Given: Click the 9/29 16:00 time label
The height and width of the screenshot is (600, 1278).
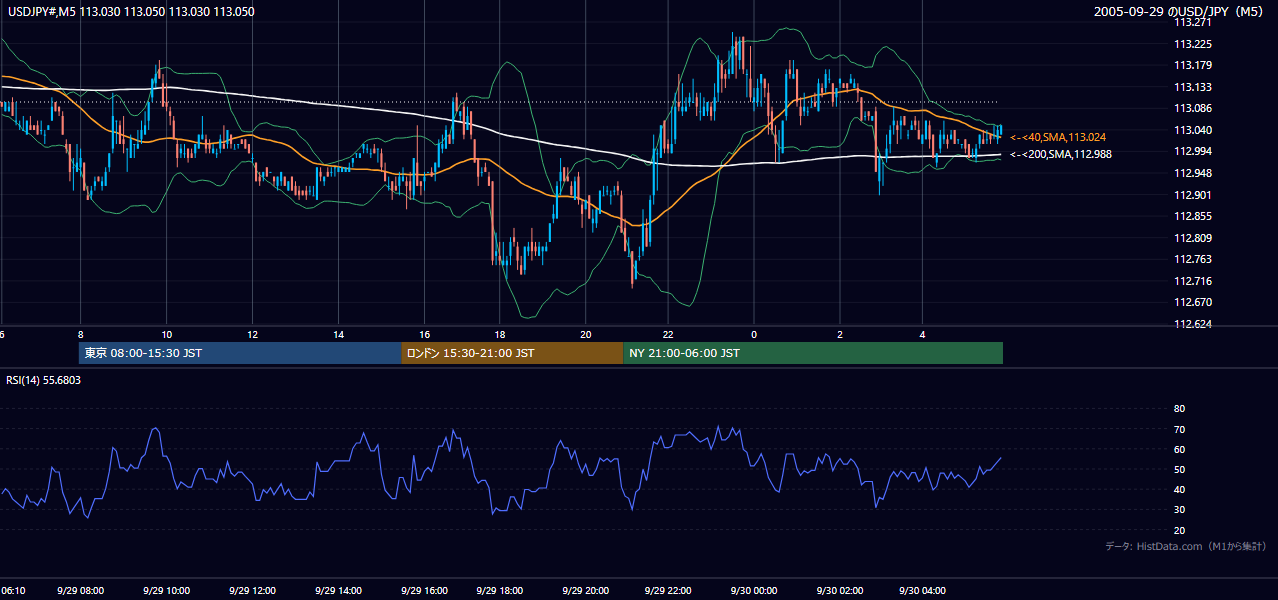Looking at the screenshot, I should pos(424,590).
